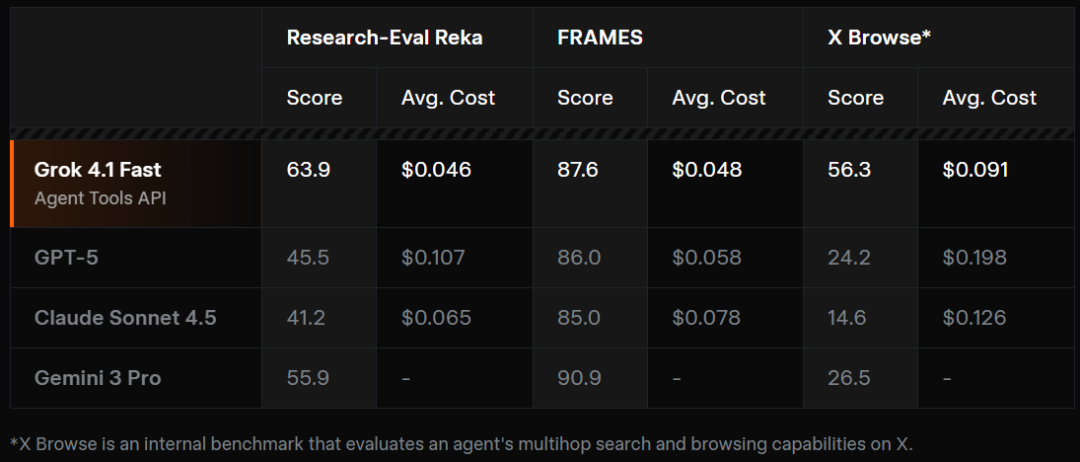Viewport: 1080px width, 462px height.
Task: Select the Grok 4.1 Fast row label
Action: click(x=97, y=170)
